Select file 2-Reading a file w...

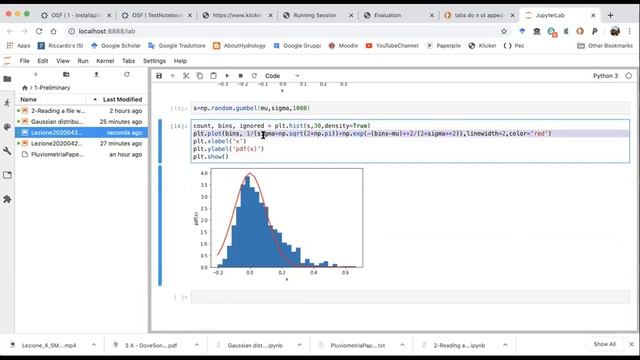click(x=82, y=111)
